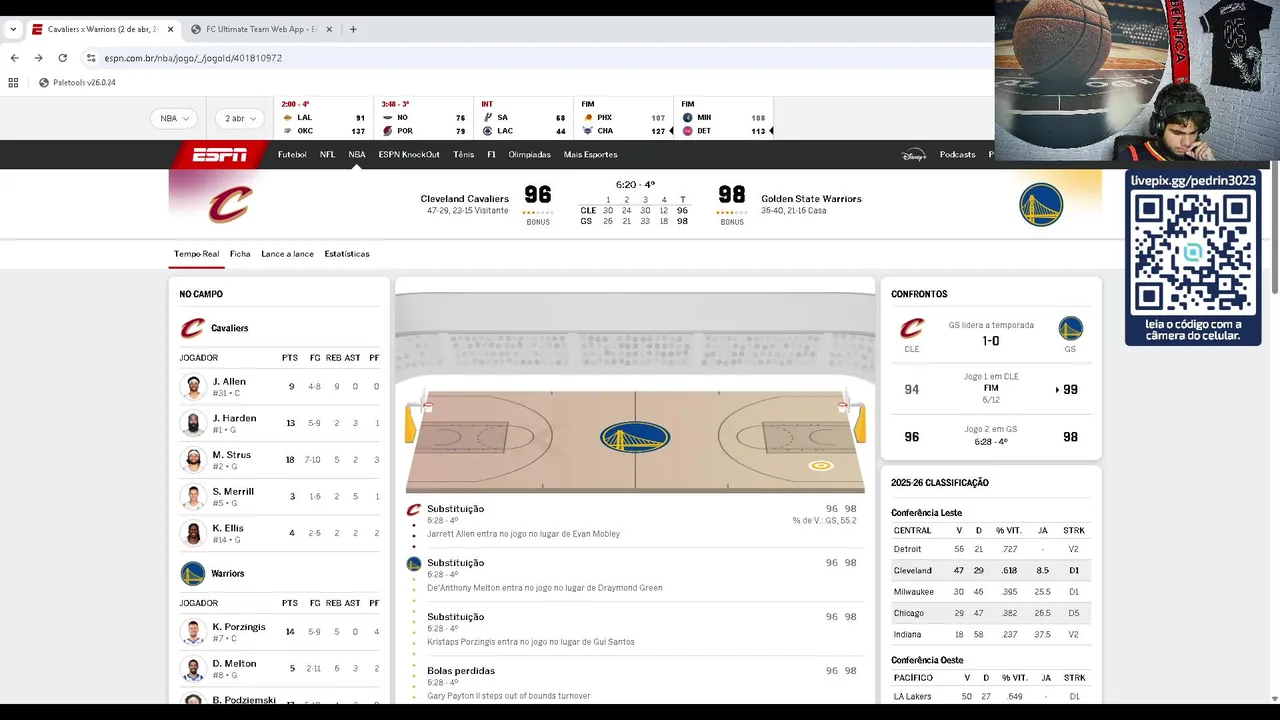View site information icon in the address bar
Viewport: 1280px width, 720px height.
click(x=92, y=58)
